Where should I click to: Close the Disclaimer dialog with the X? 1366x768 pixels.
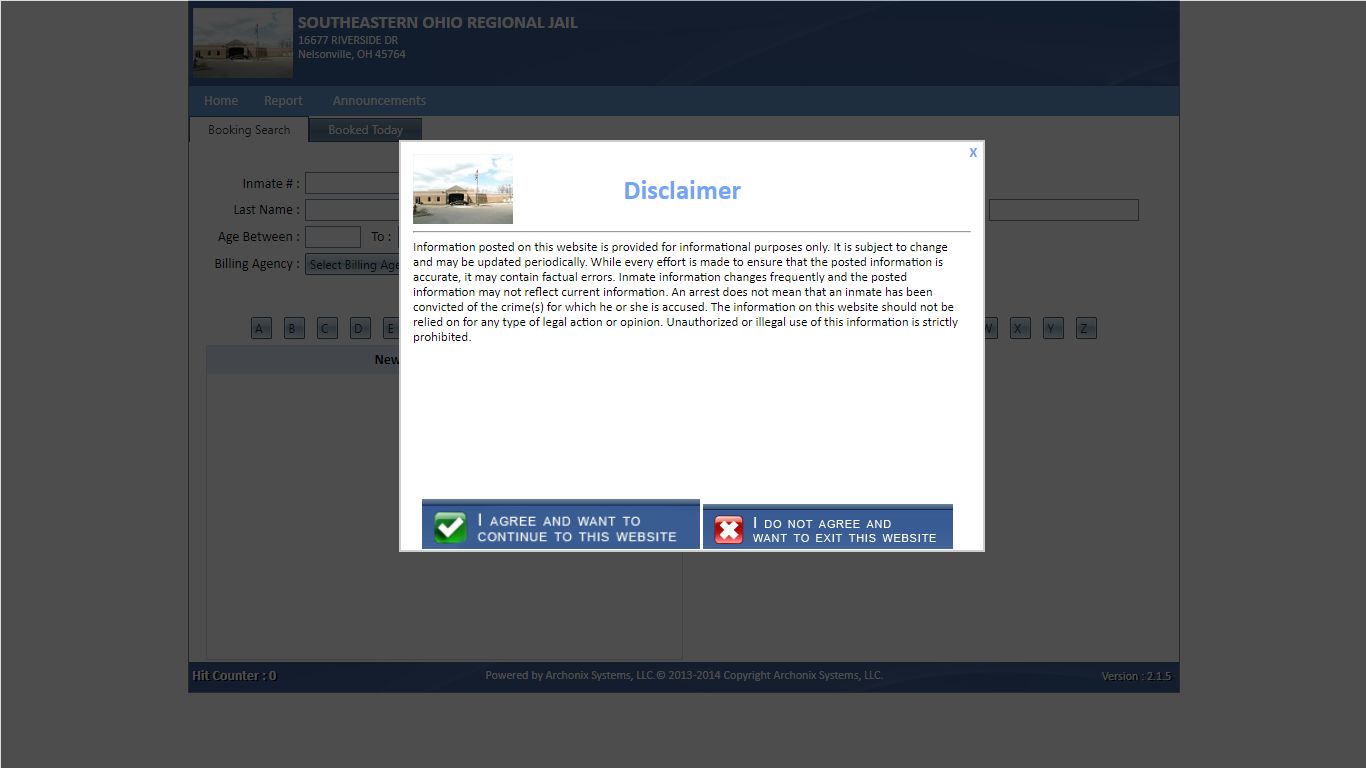click(x=973, y=153)
